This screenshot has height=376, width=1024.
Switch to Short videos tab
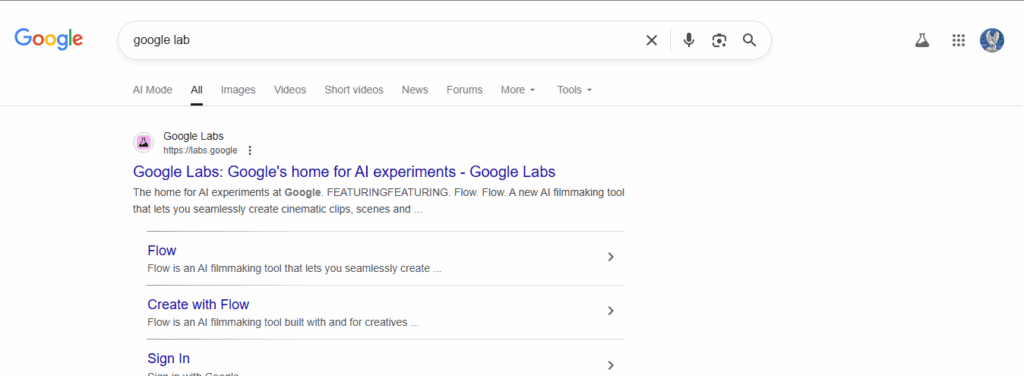pos(354,90)
